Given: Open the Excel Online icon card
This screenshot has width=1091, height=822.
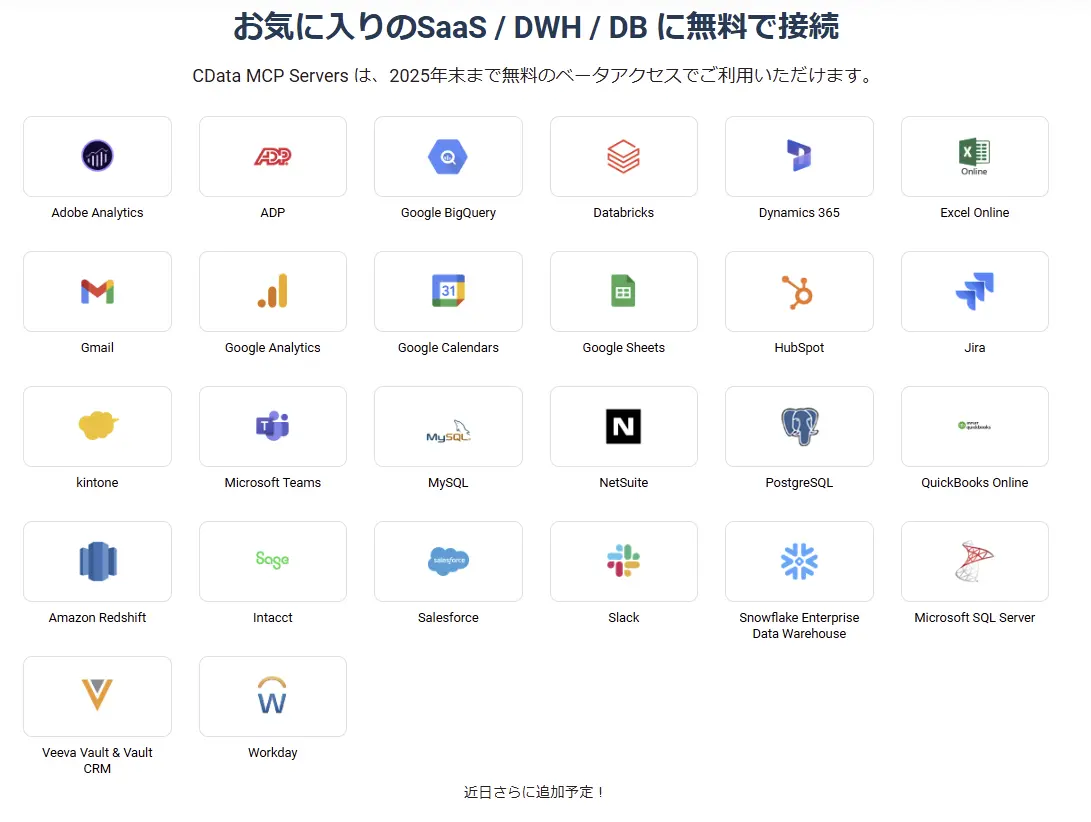Looking at the screenshot, I should [x=974, y=156].
